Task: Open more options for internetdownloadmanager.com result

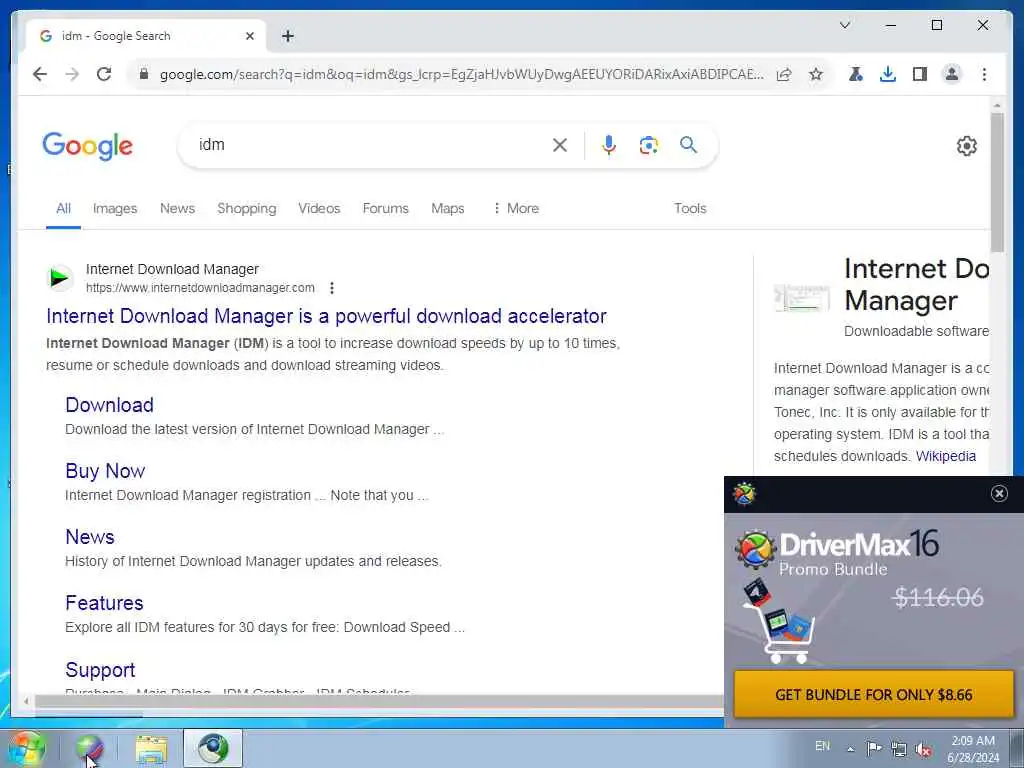Action: coord(332,288)
